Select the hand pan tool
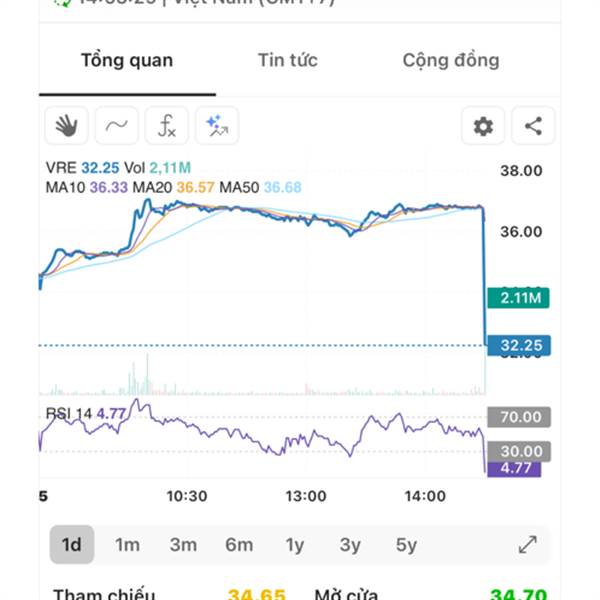Image resolution: width=600 pixels, height=600 pixels. [66, 126]
